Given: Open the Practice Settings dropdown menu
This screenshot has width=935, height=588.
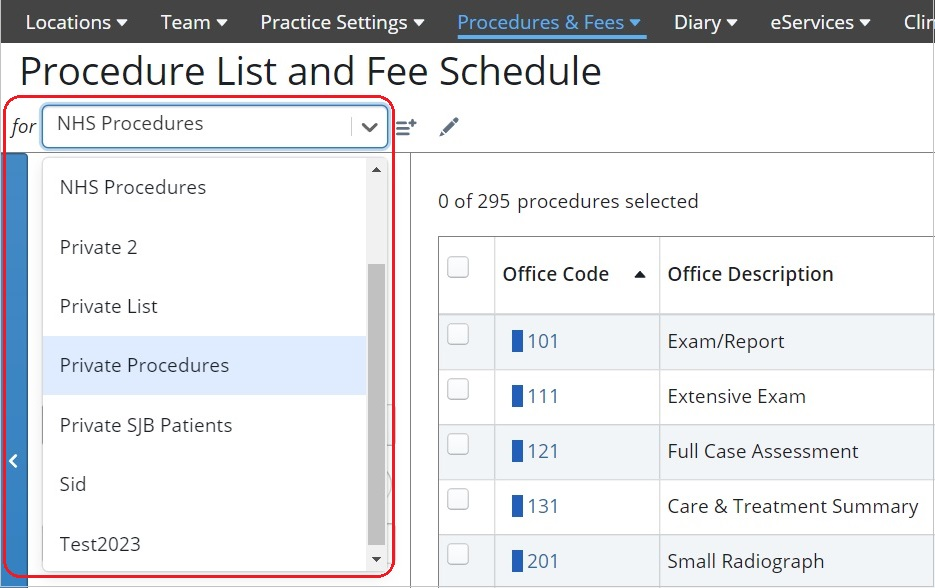Looking at the screenshot, I should click(x=342, y=22).
